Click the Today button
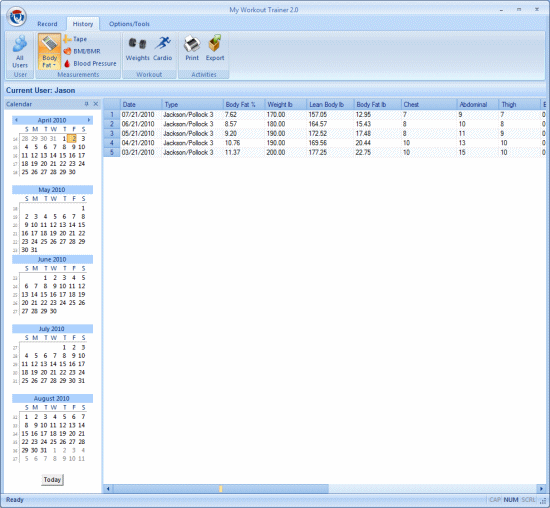 tap(52, 480)
